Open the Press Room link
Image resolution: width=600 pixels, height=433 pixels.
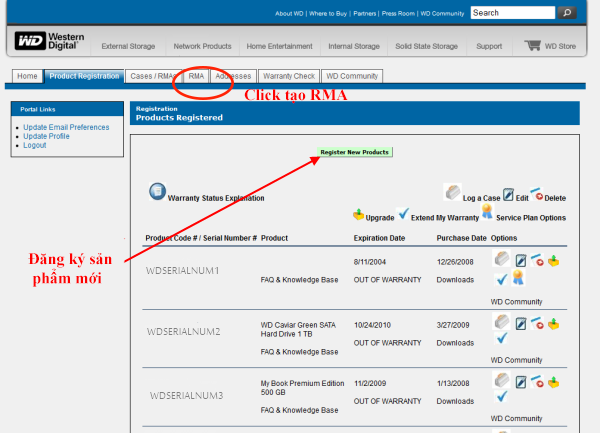pyautogui.click(x=398, y=13)
